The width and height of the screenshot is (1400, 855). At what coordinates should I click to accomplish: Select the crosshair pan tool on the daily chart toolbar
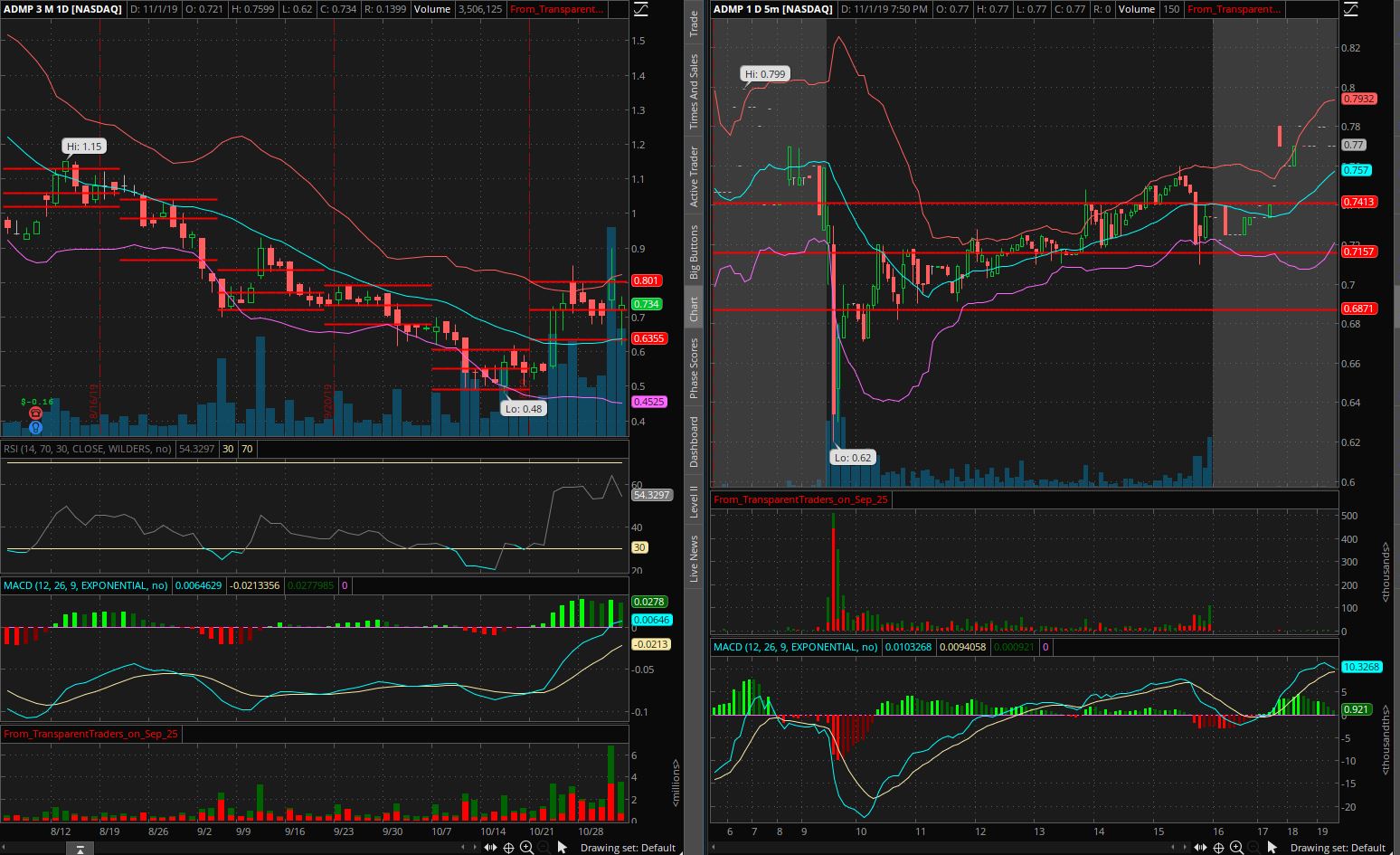508,848
